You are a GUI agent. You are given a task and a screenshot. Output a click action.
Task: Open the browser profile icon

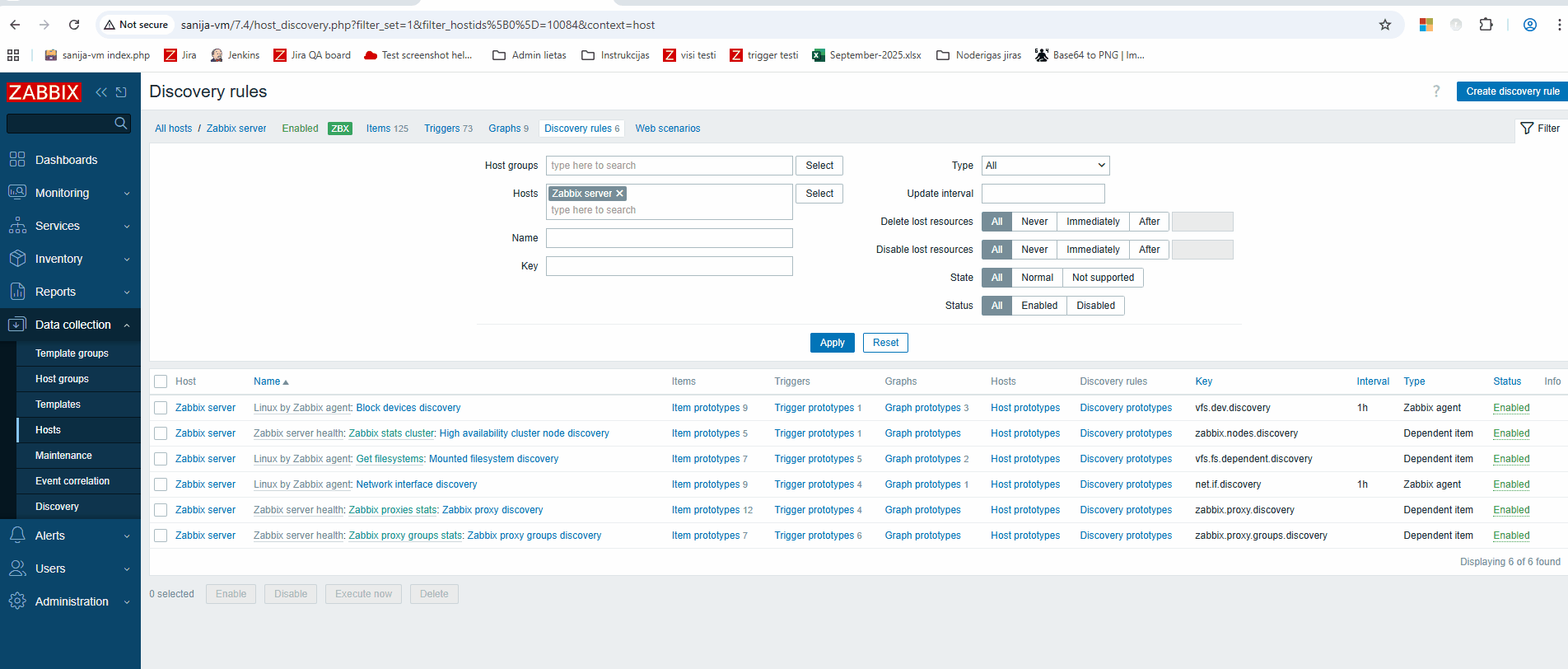click(1530, 25)
